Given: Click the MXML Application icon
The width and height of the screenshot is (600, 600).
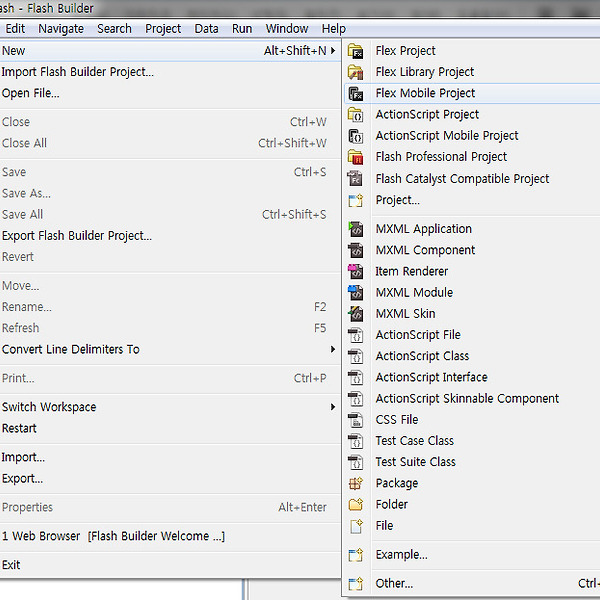Looking at the screenshot, I should click(x=355, y=229).
